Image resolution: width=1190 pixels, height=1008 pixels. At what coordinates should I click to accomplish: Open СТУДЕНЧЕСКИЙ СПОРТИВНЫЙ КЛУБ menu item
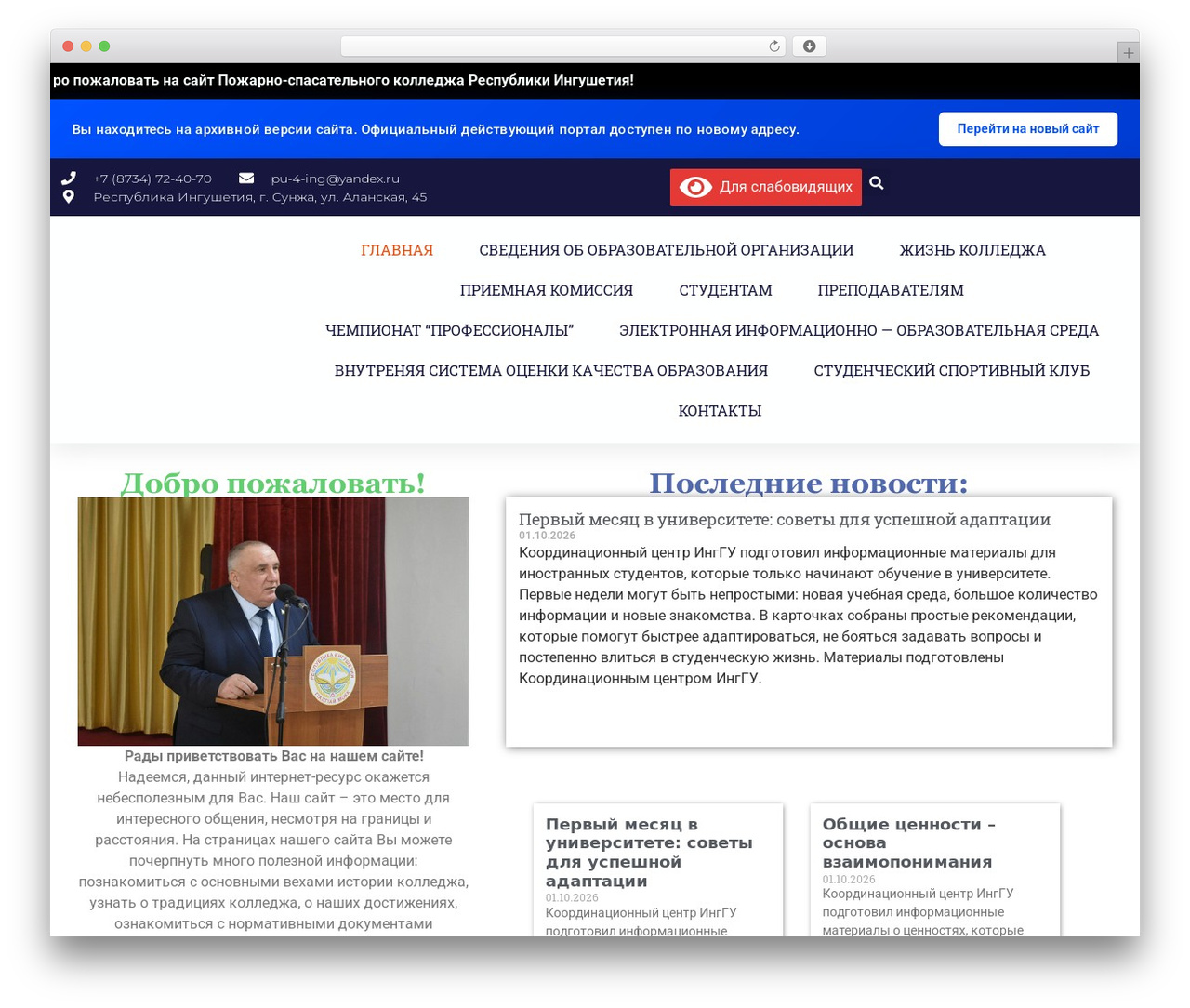[x=952, y=370]
